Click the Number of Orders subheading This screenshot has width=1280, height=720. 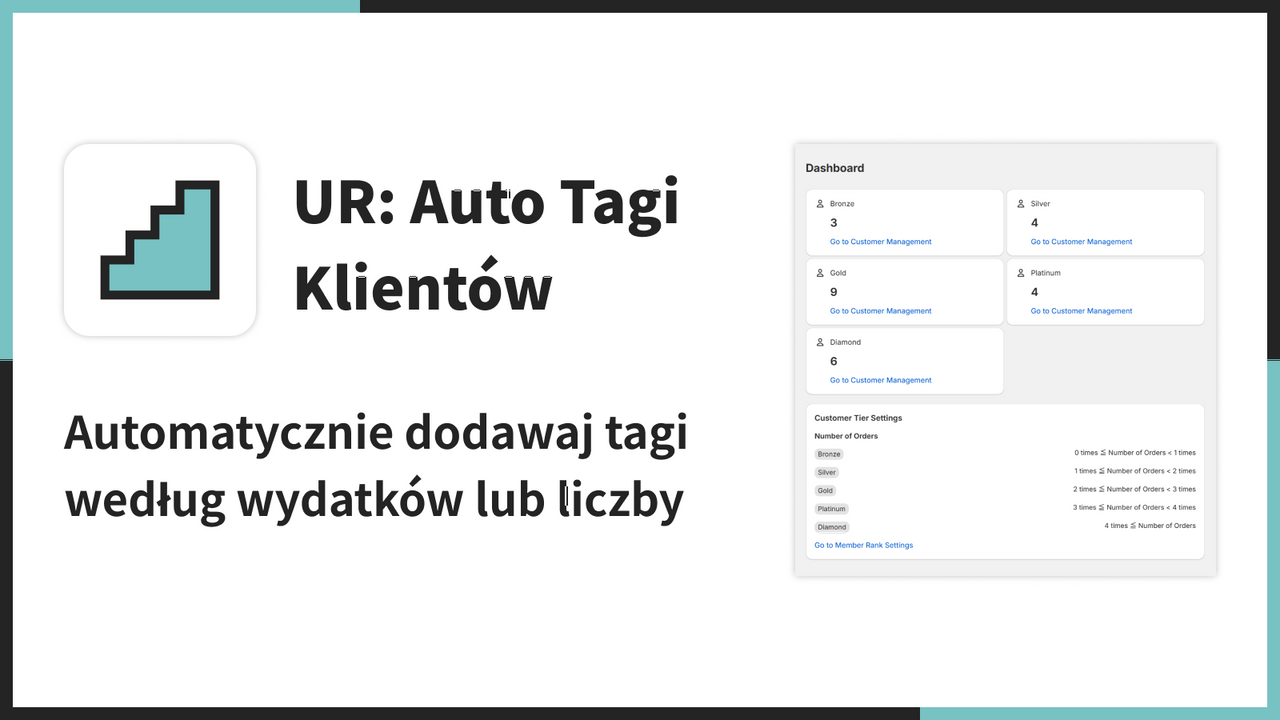[846, 436]
